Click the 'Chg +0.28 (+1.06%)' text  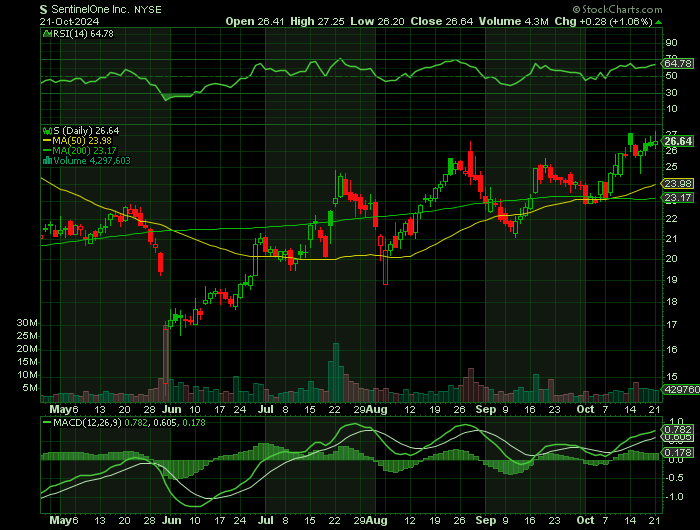[x=604, y=21]
